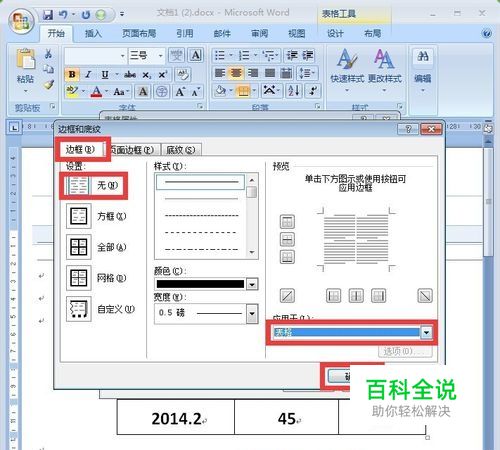Viewport: 500px width, 450px height.
Task: Choose the 网格 border setting
Action: coord(96,278)
